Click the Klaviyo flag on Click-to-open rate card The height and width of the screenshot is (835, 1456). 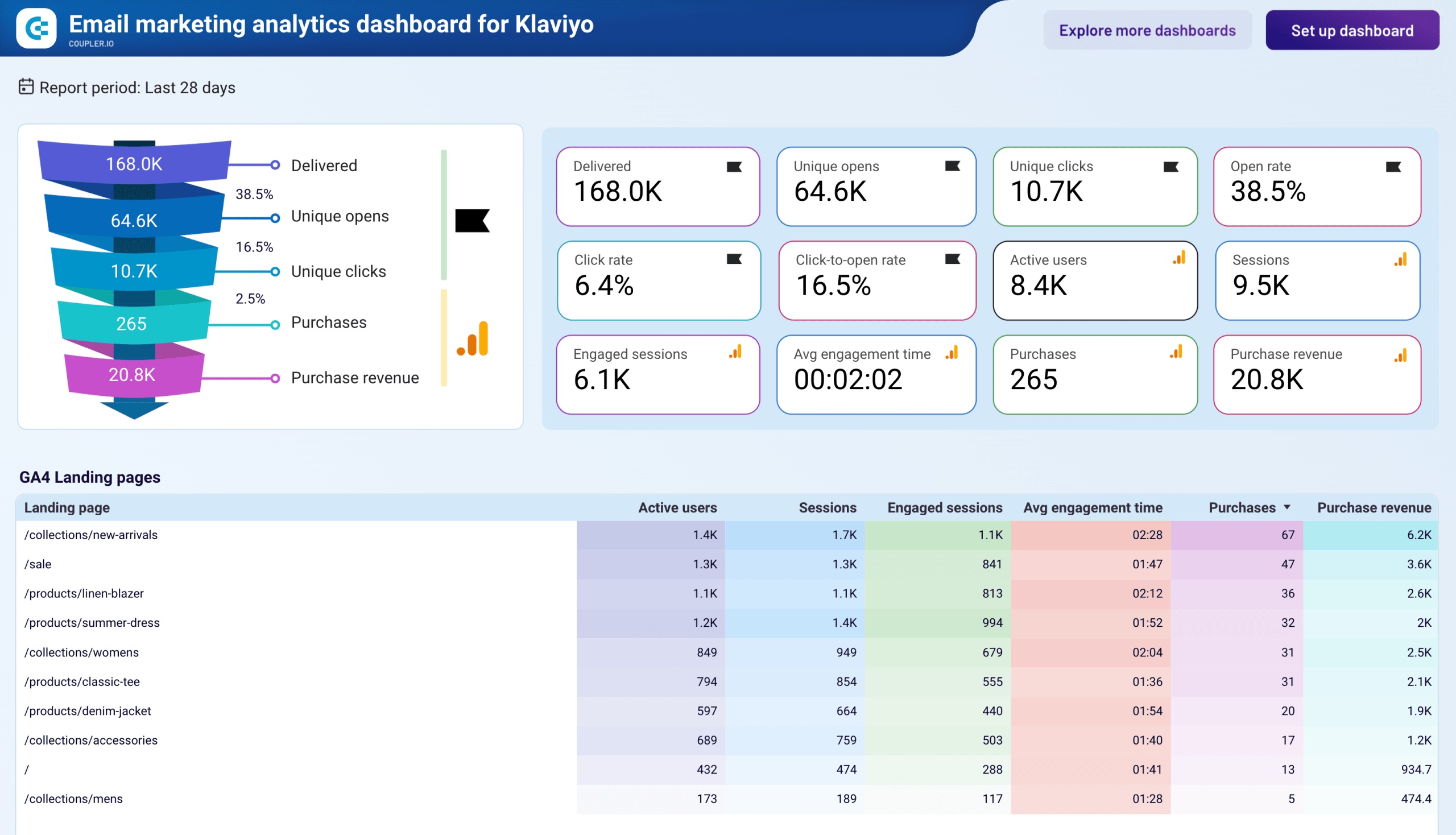[952, 259]
